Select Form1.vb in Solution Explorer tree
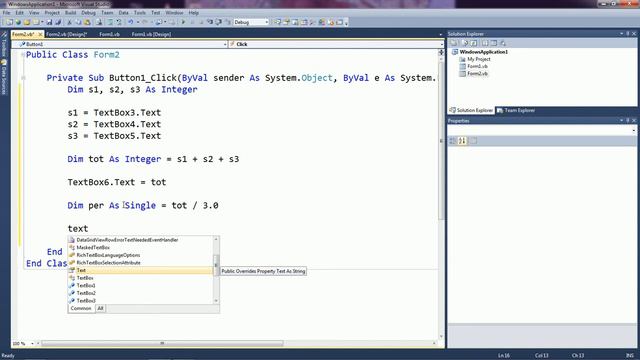Screen dimensions: 640x360 pos(477,66)
